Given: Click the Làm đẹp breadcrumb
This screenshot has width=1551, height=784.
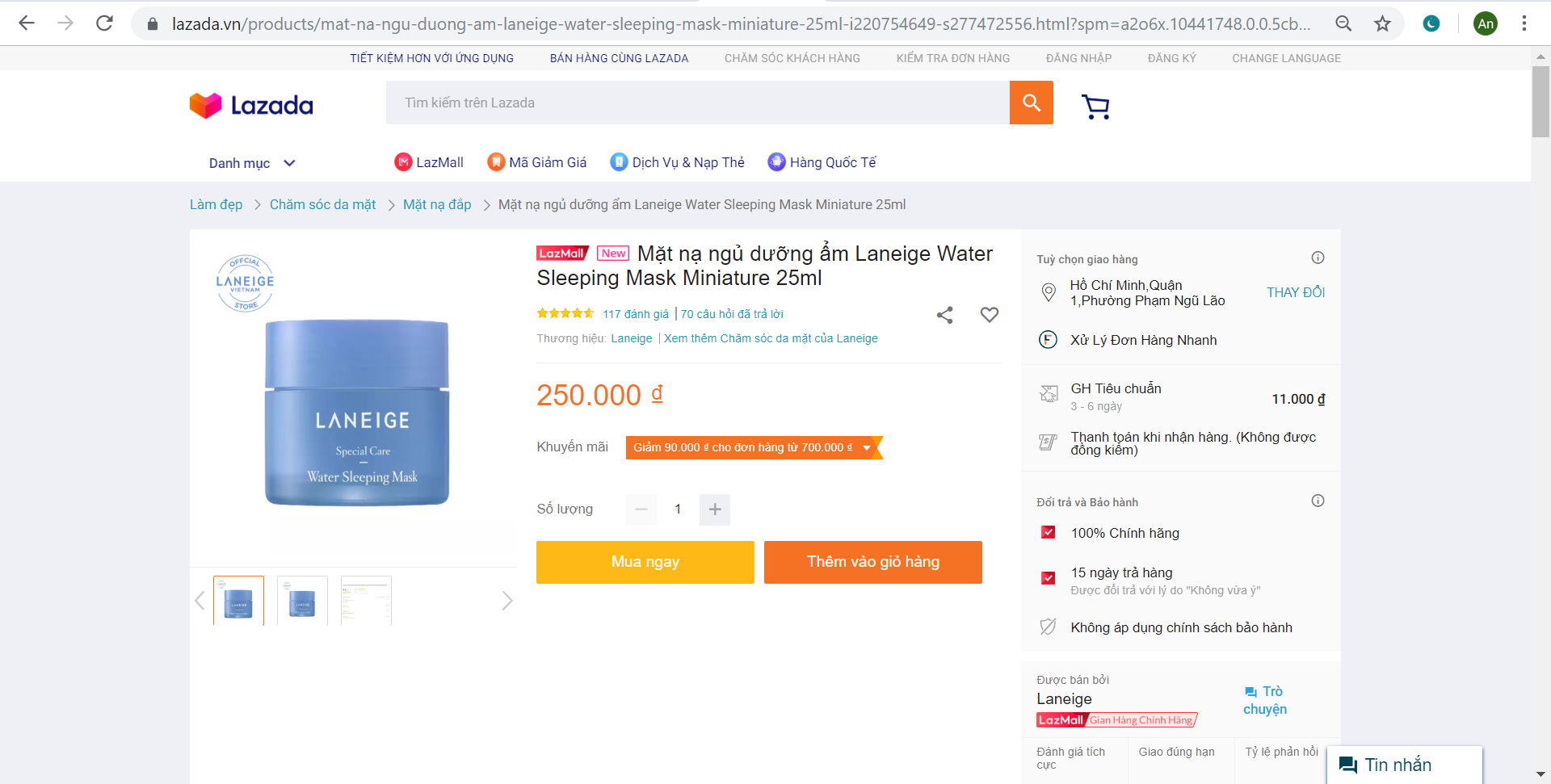Looking at the screenshot, I should [x=216, y=204].
